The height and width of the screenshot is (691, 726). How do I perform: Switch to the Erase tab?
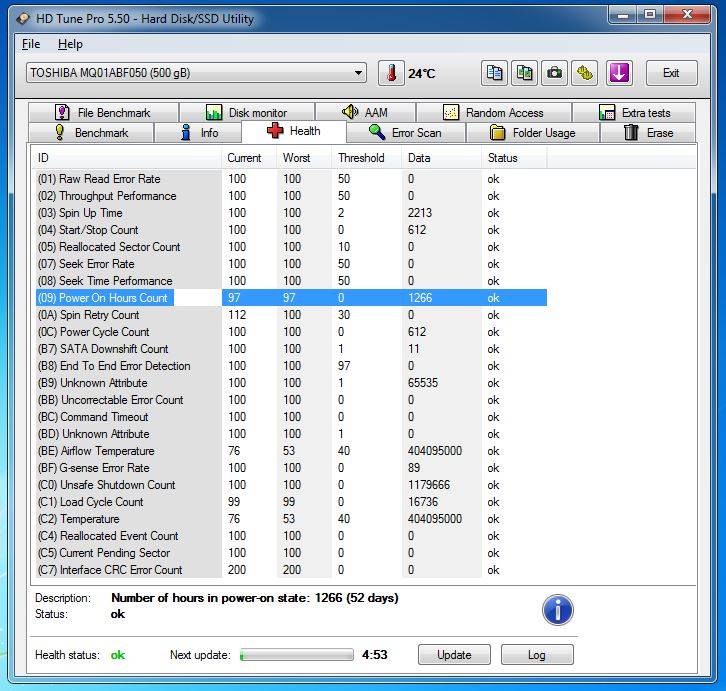click(x=648, y=133)
